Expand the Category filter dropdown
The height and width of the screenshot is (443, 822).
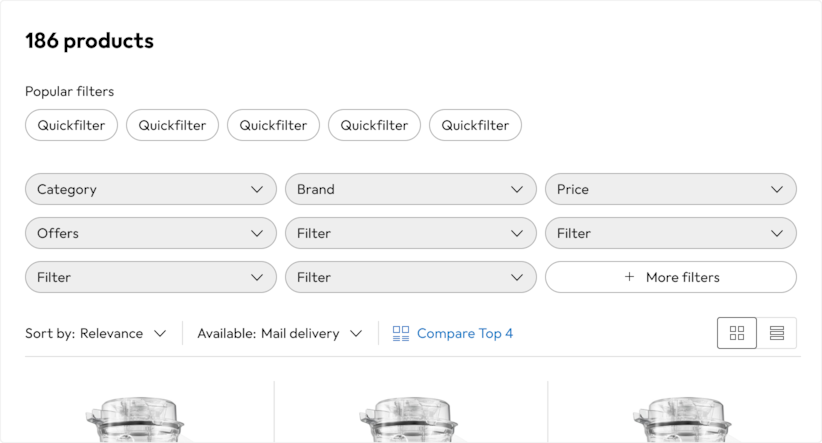click(x=150, y=189)
